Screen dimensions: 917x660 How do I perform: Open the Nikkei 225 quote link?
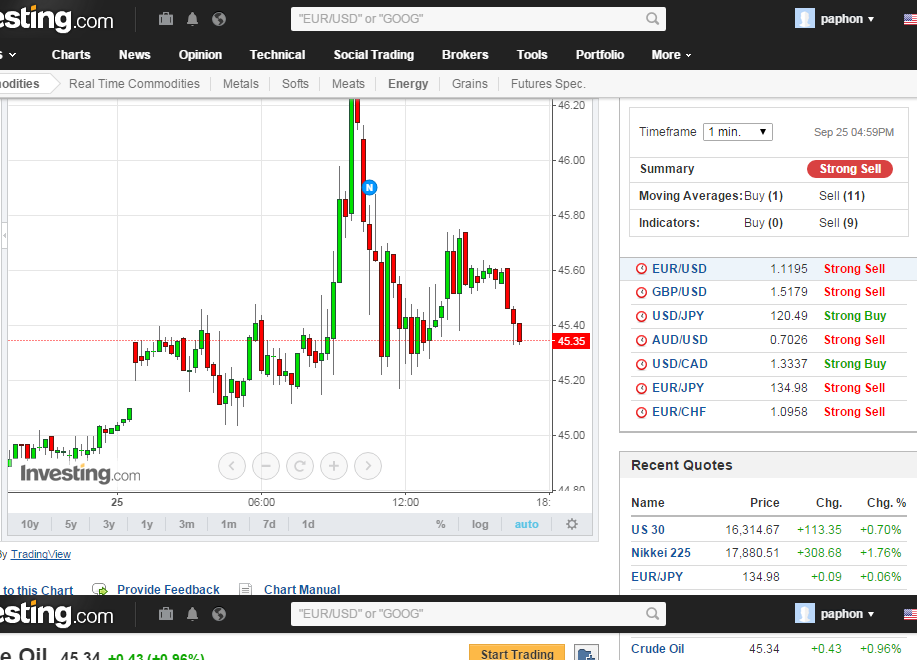(x=661, y=552)
